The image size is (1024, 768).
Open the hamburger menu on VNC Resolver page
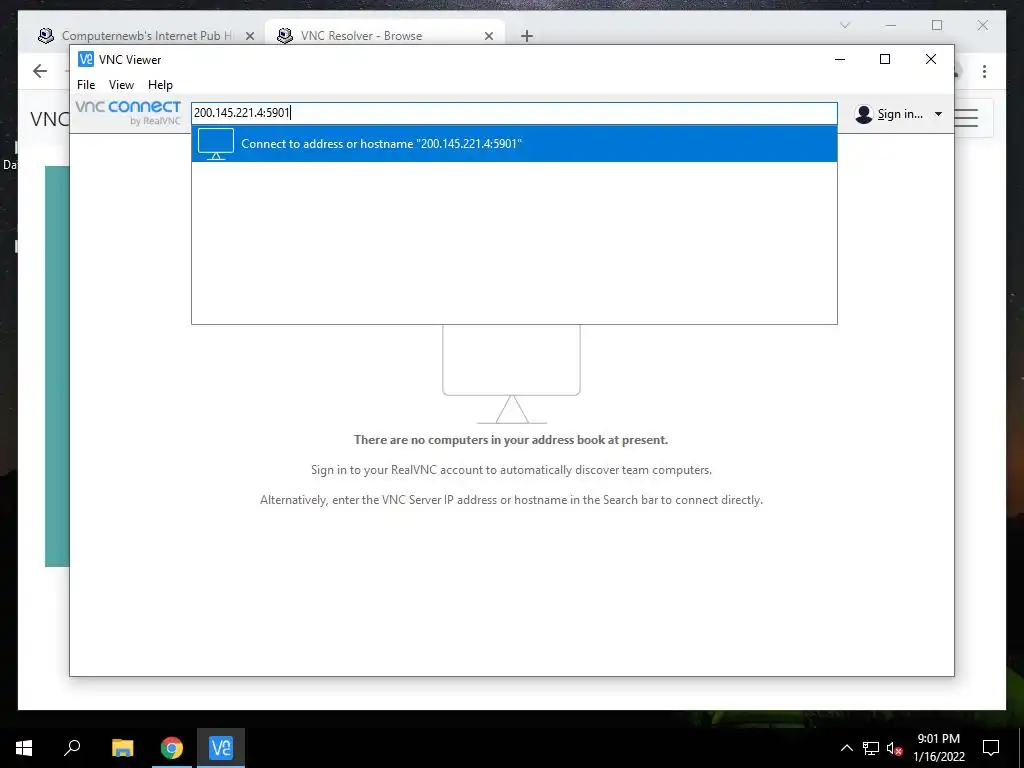(x=967, y=118)
